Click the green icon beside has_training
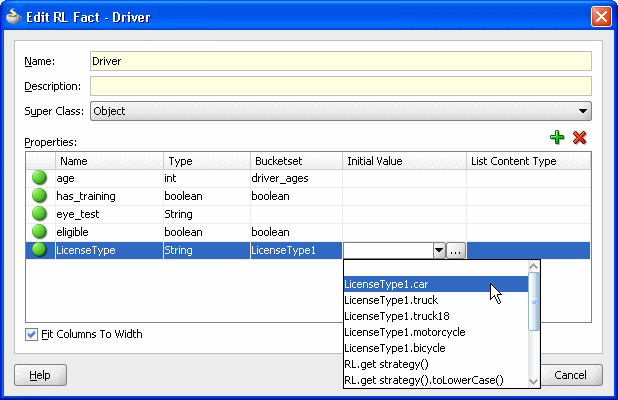Image resolution: width=618 pixels, height=400 pixels. point(39,196)
